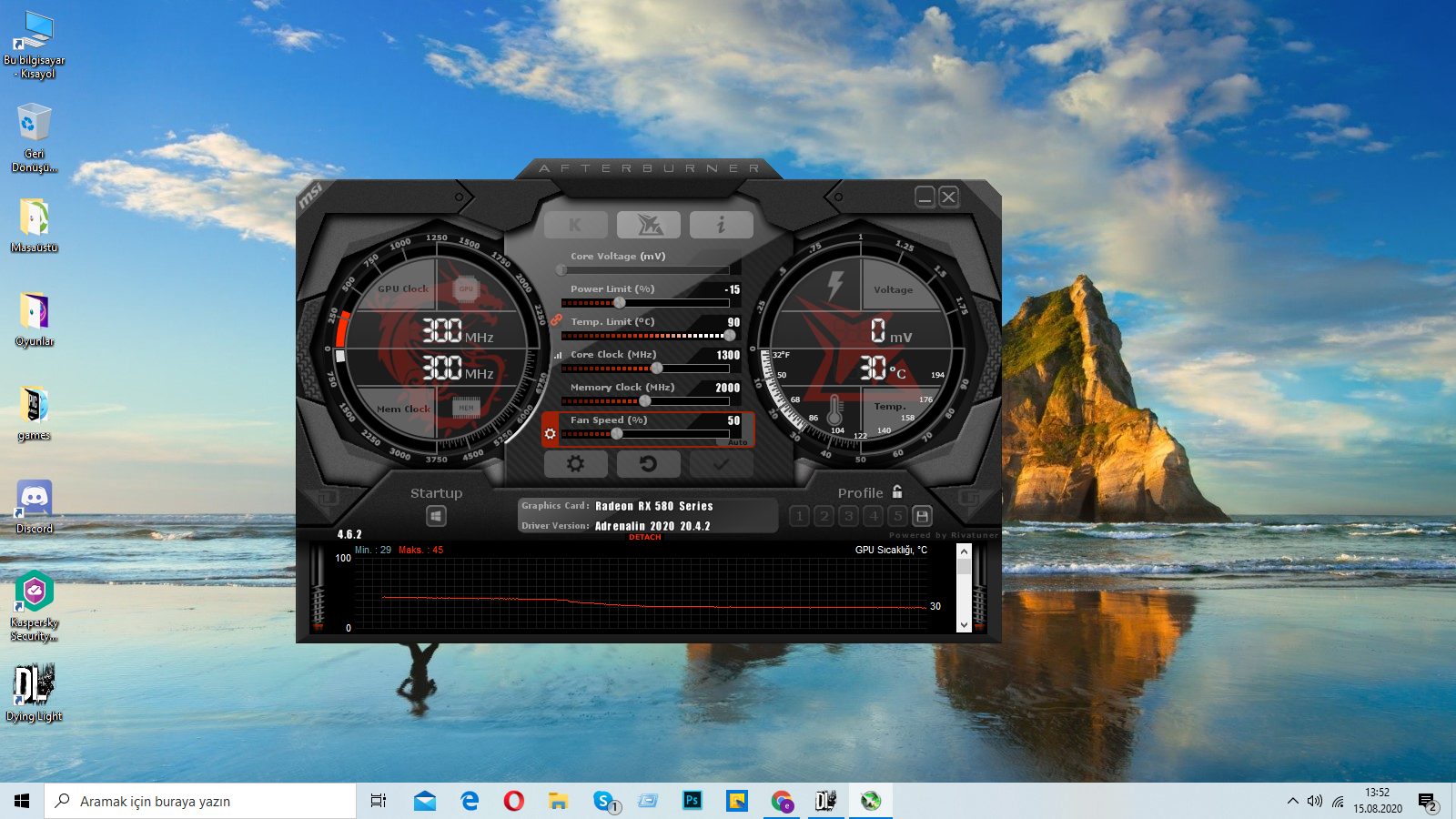This screenshot has height=819, width=1456.
Task: Toggle the fan speed user-define gear icon
Action: click(x=550, y=434)
